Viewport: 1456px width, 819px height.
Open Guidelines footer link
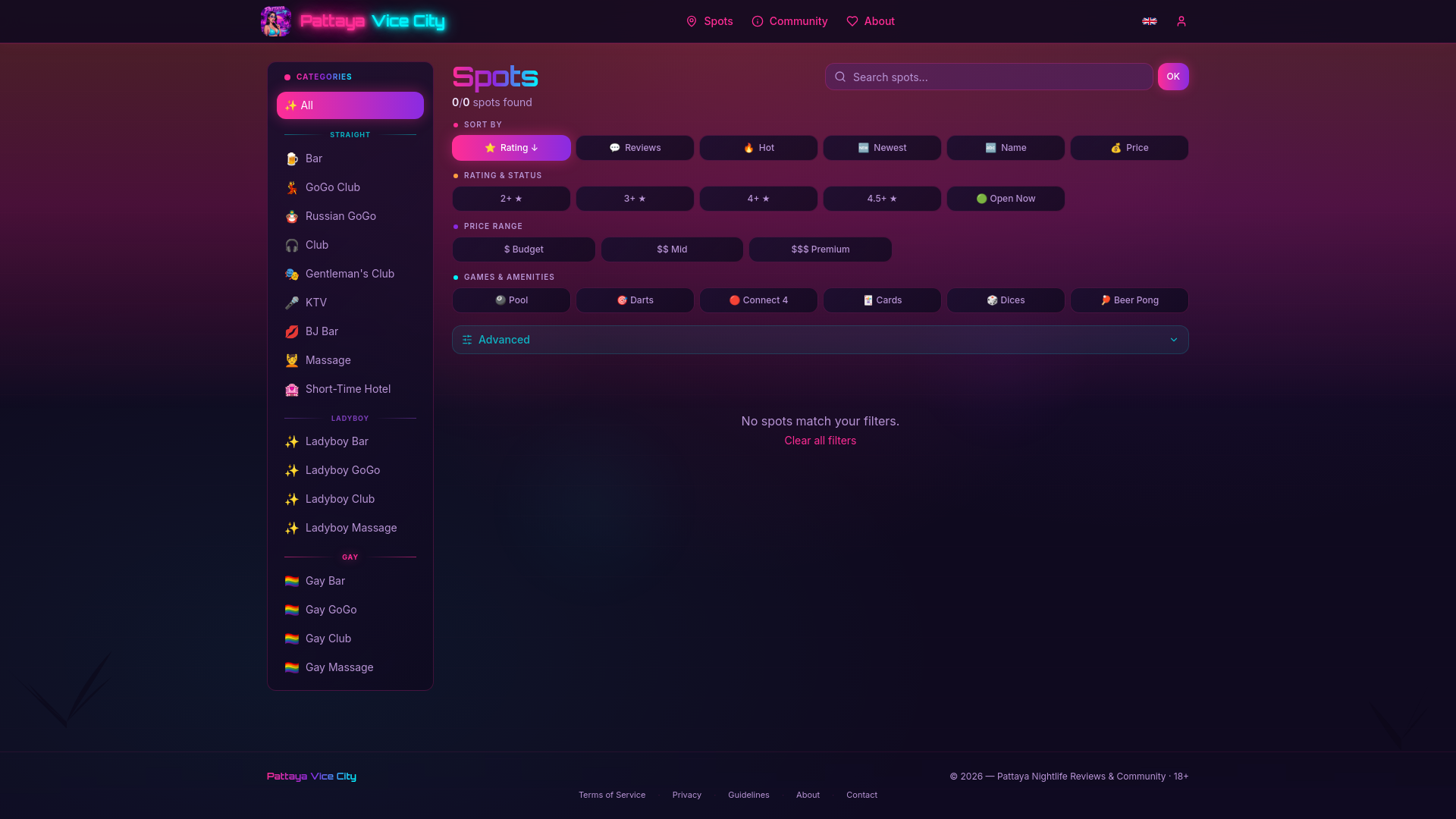[748, 795]
